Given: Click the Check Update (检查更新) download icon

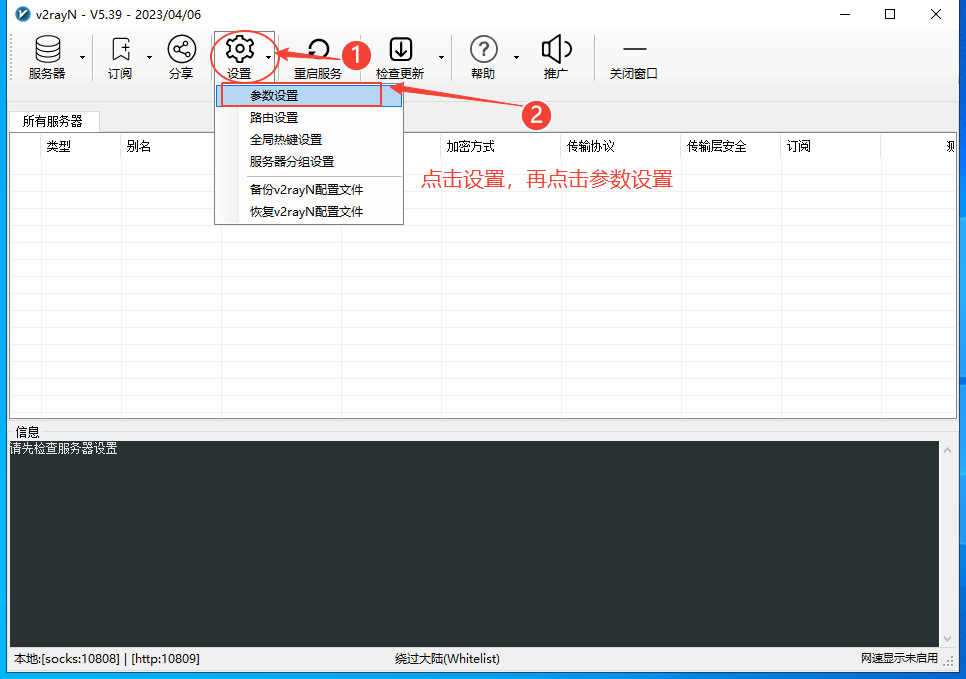Looking at the screenshot, I should 400,50.
